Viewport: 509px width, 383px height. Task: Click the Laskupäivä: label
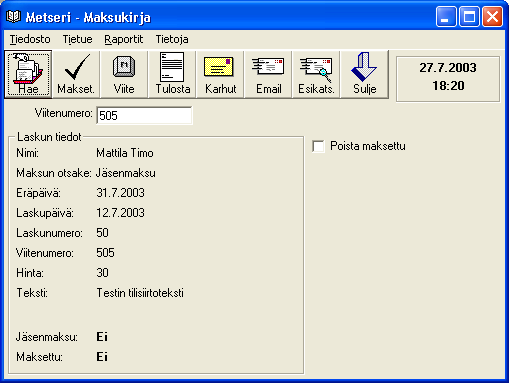tap(45, 213)
